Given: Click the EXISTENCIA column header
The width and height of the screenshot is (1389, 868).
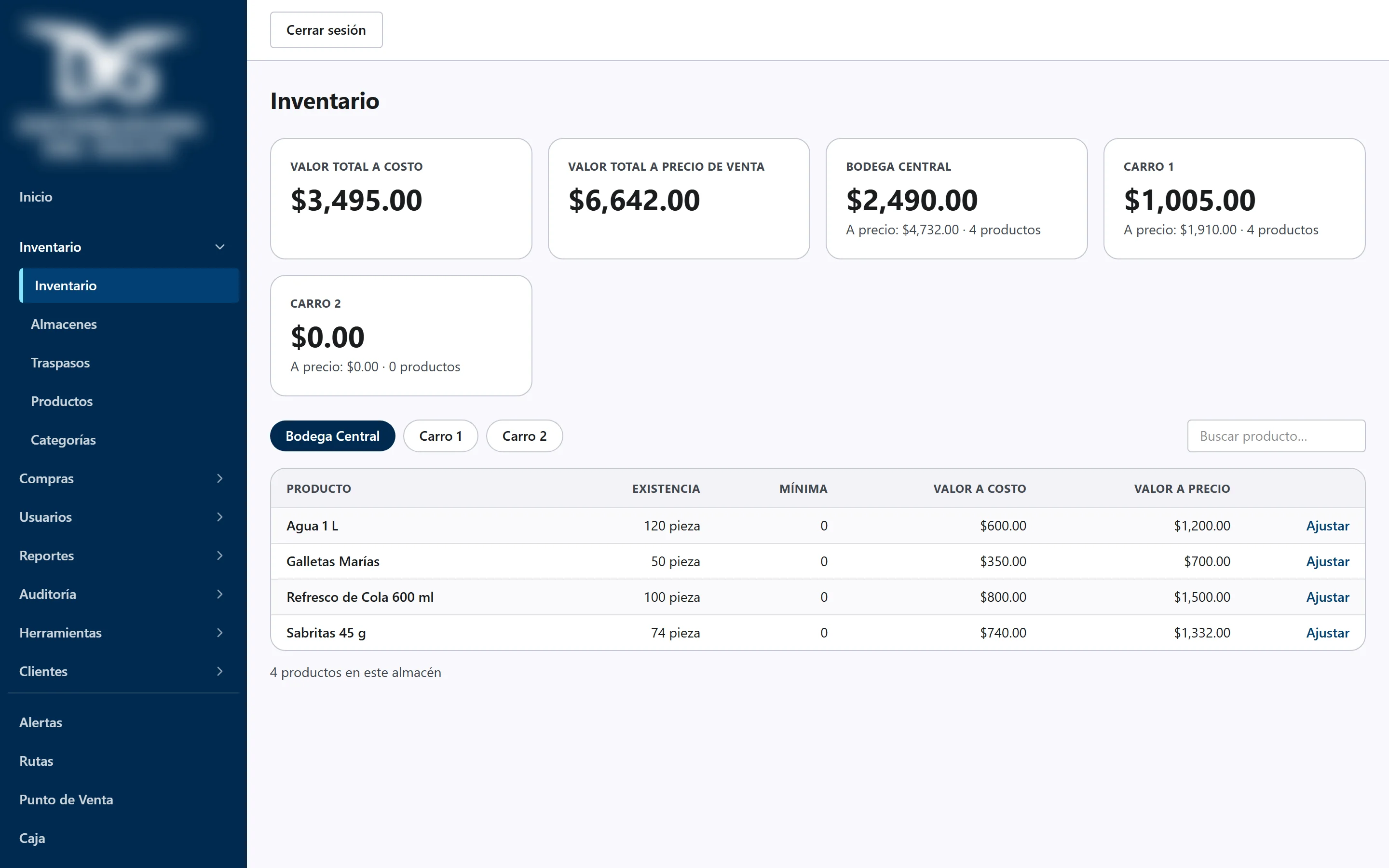Looking at the screenshot, I should pyautogui.click(x=666, y=488).
